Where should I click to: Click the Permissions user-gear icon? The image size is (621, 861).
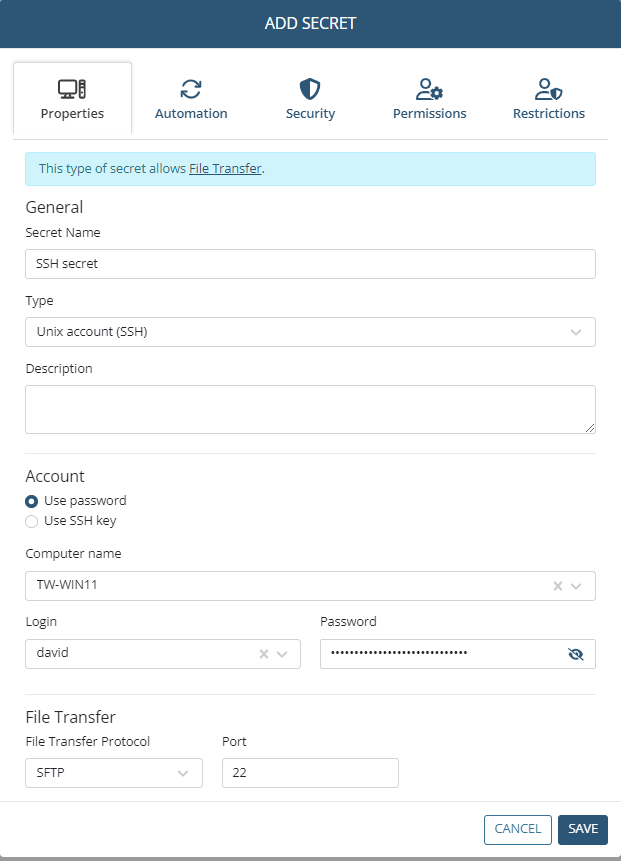(429, 89)
